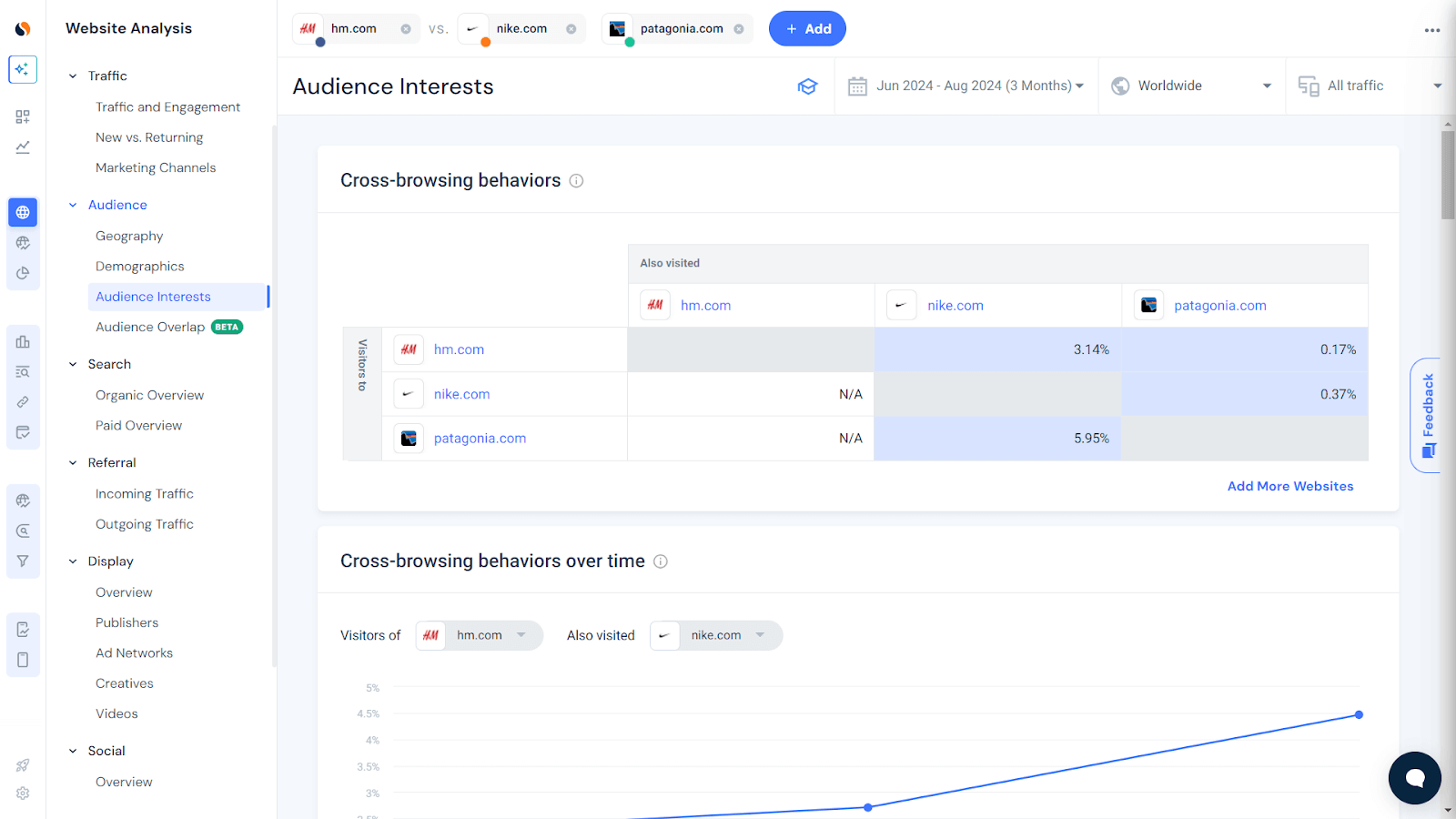Open the Website Analysis globe icon
The height and width of the screenshot is (819, 1456).
click(x=23, y=212)
